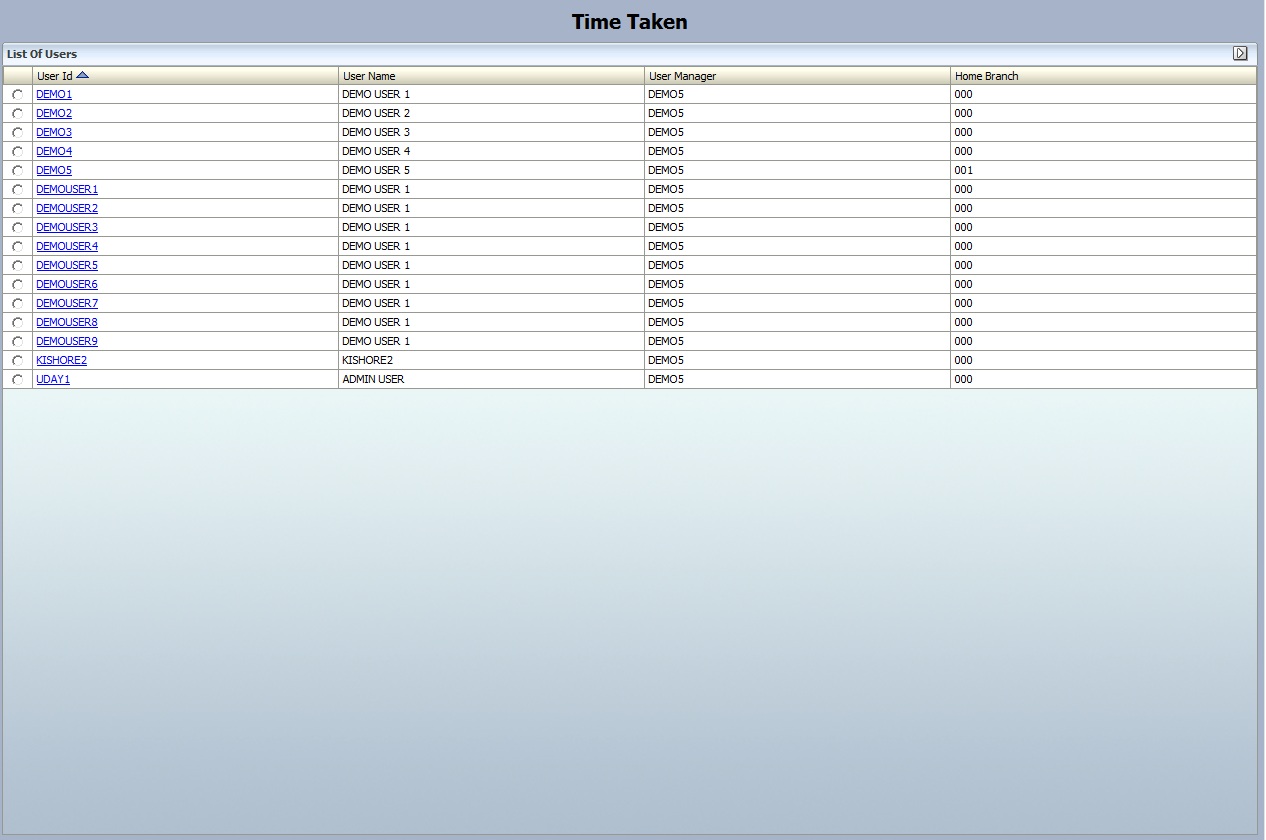Open the DEMO4 user link
This screenshot has width=1266, height=840.
point(54,151)
